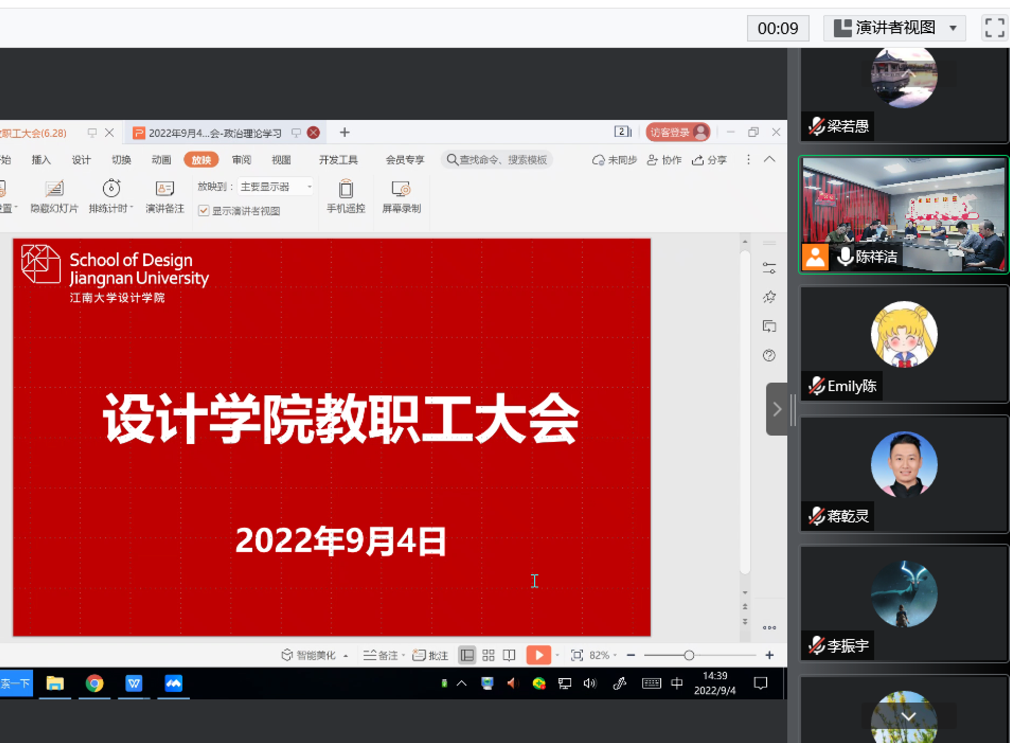The image size is (1010, 743).
Task: Click the 分享 share button
Action: (709, 160)
